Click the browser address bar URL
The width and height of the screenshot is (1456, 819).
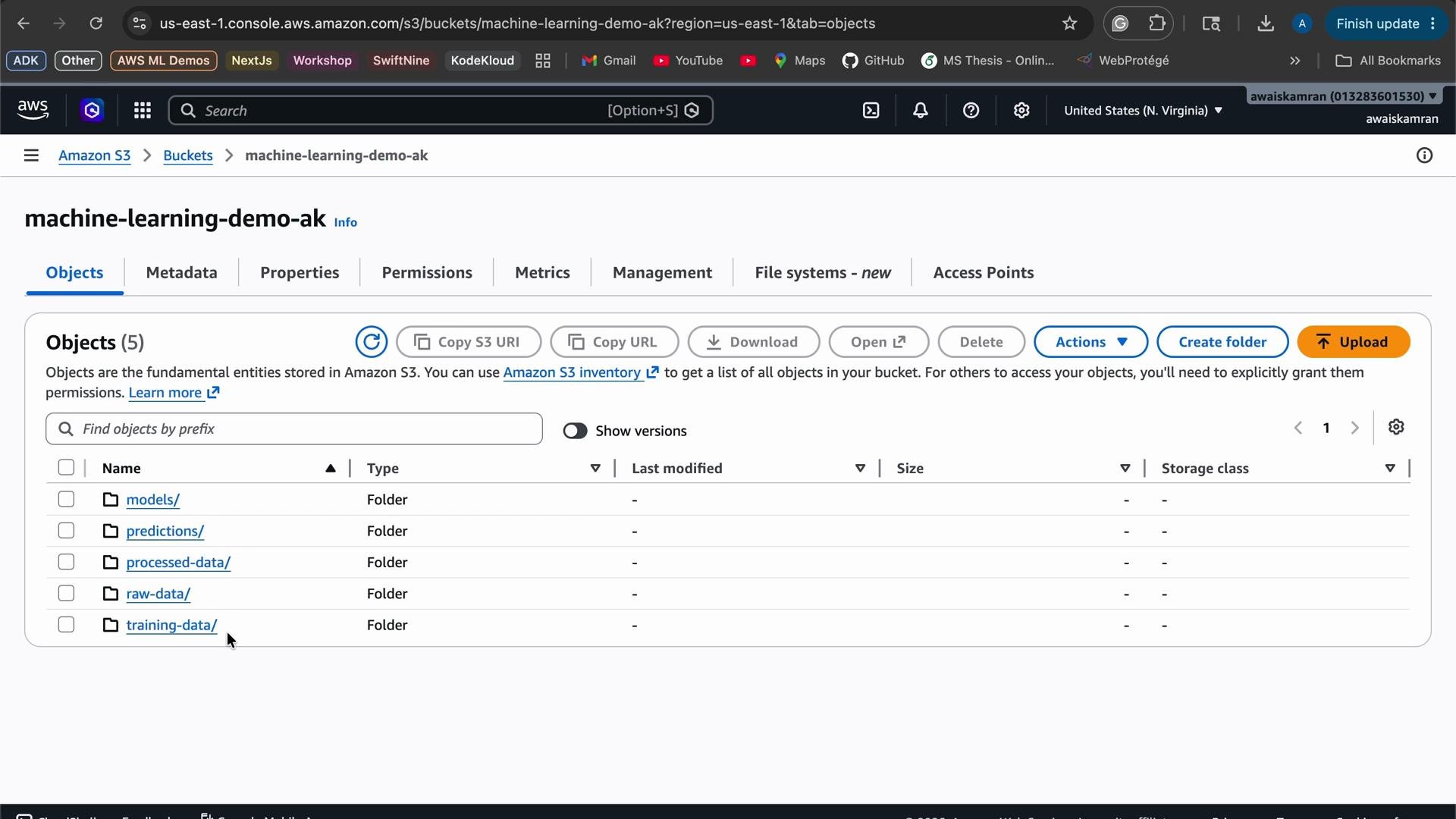tap(517, 24)
